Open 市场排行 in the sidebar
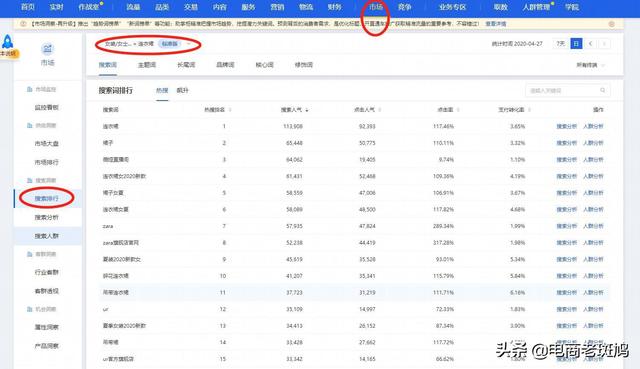Viewport: 640px width, 369px height. [x=47, y=162]
